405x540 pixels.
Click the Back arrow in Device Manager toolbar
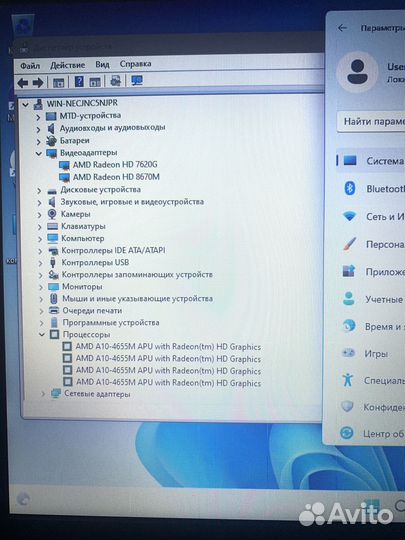click(x=23, y=83)
